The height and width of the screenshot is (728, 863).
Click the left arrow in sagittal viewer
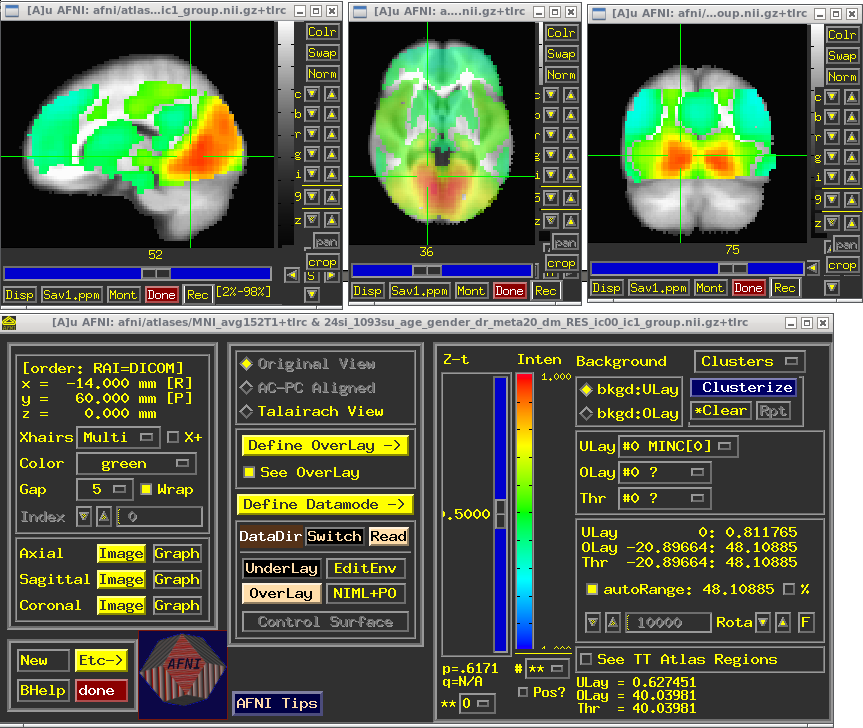click(x=291, y=274)
